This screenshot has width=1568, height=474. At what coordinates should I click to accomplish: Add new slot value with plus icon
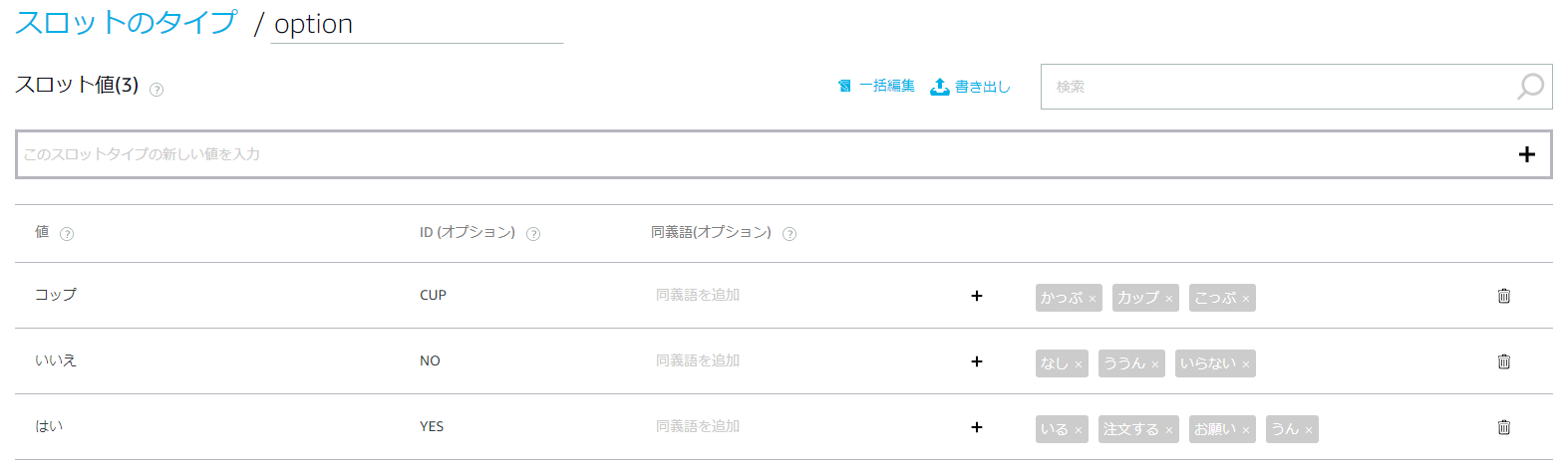click(x=1526, y=154)
